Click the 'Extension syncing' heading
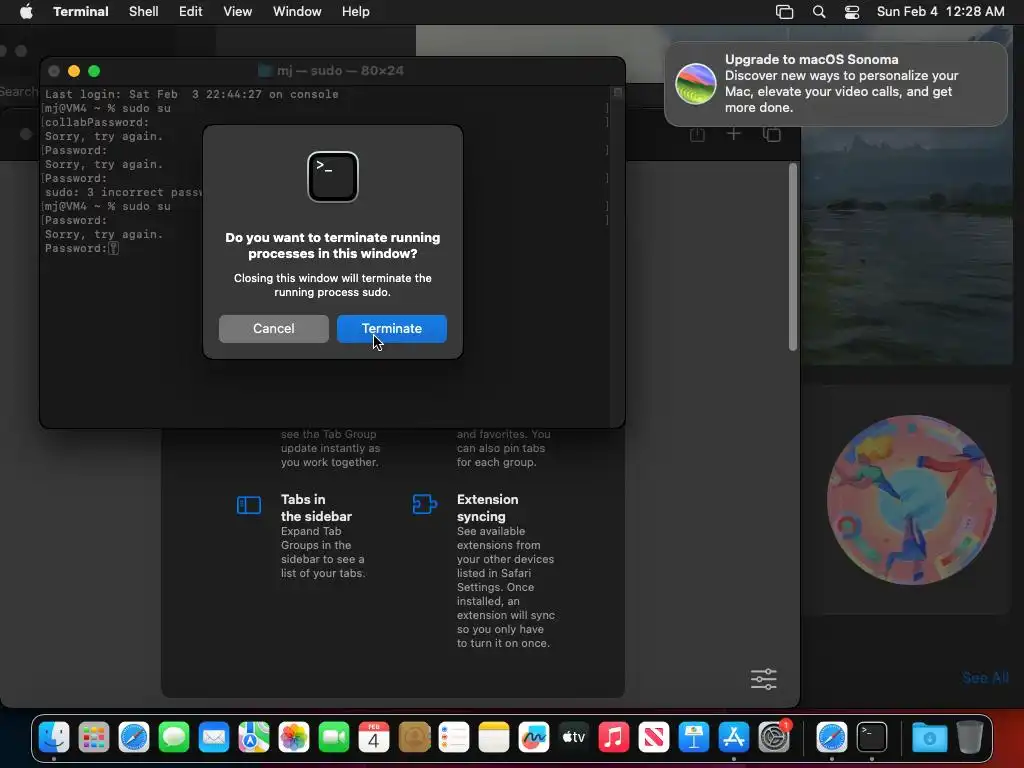This screenshot has width=1024, height=768. pyautogui.click(x=488, y=508)
